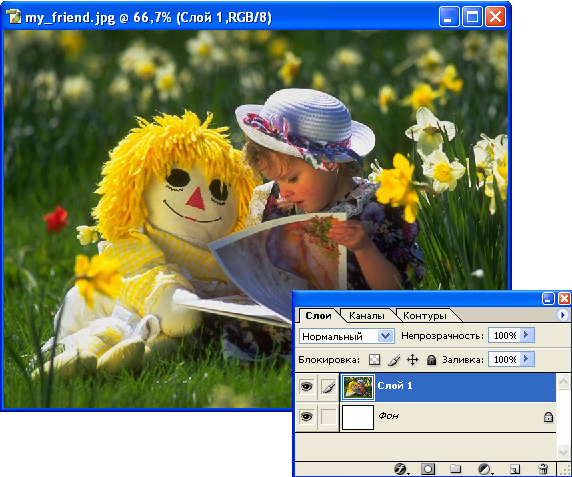Switch to the Контуры tab
The height and width of the screenshot is (477, 572).
pyautogui.click(x=425, y=316)
